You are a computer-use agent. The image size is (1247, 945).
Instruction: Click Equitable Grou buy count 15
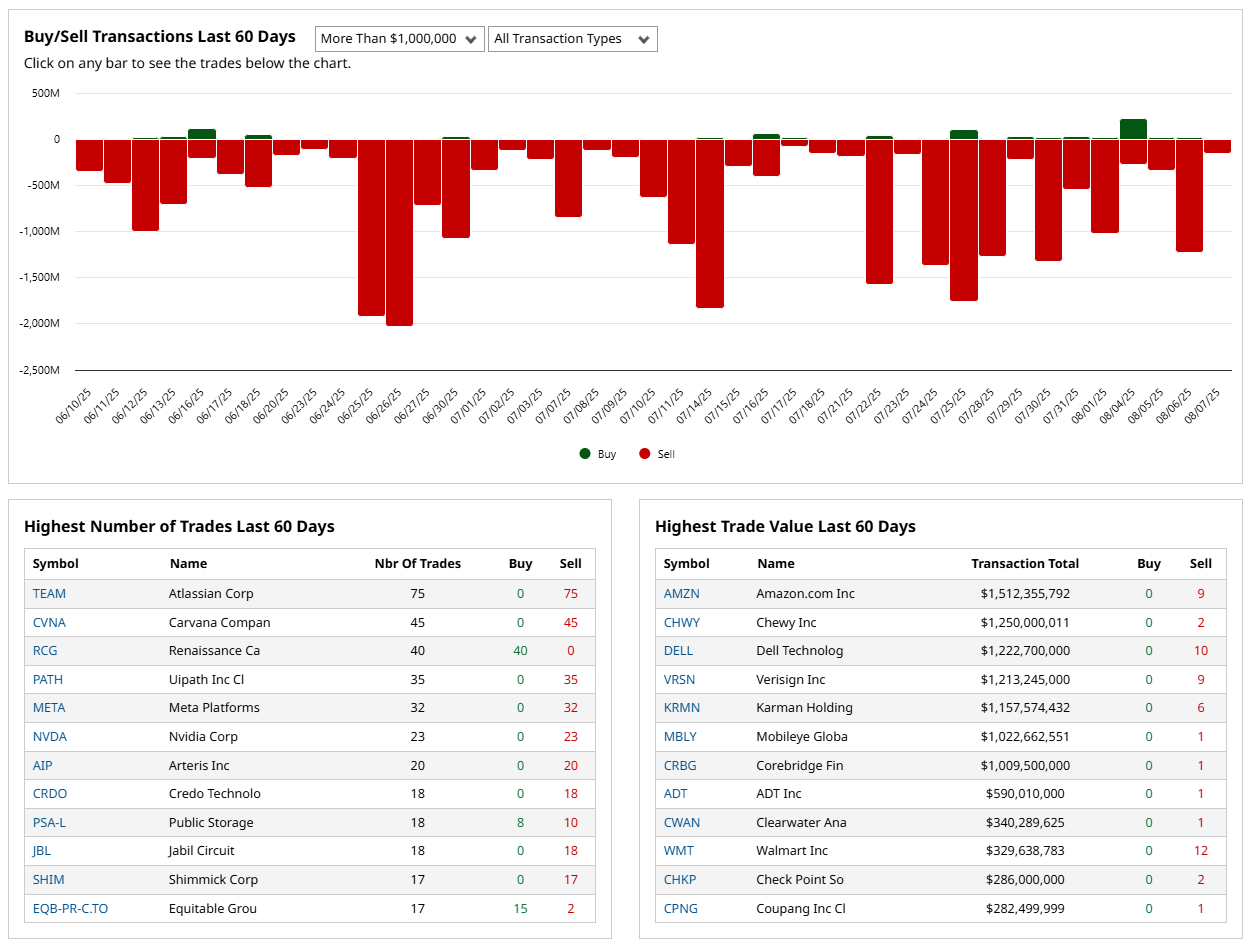tap(520, 909)
